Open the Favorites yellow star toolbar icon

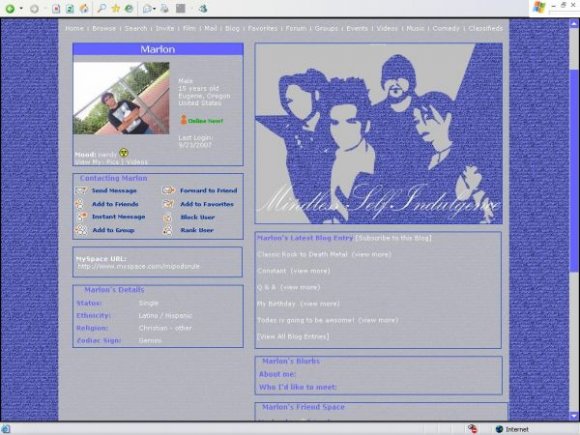[115, 9]
